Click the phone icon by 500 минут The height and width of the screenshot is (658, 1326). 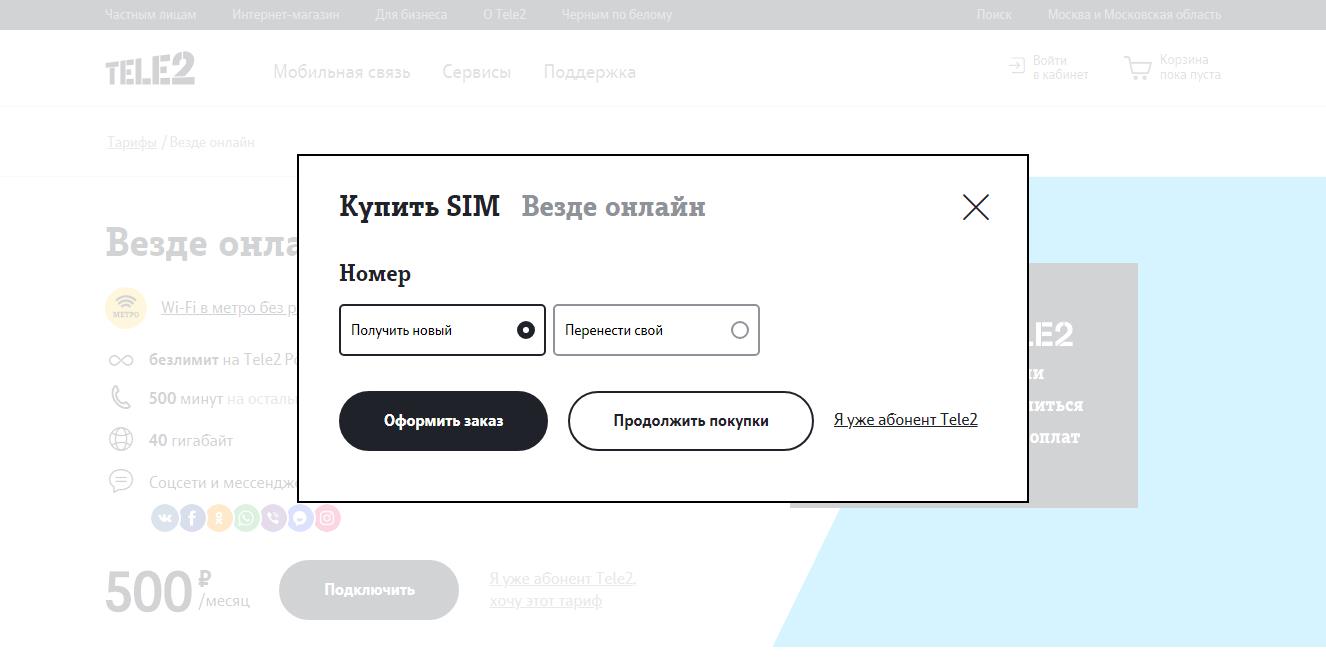tap(121, 398)
